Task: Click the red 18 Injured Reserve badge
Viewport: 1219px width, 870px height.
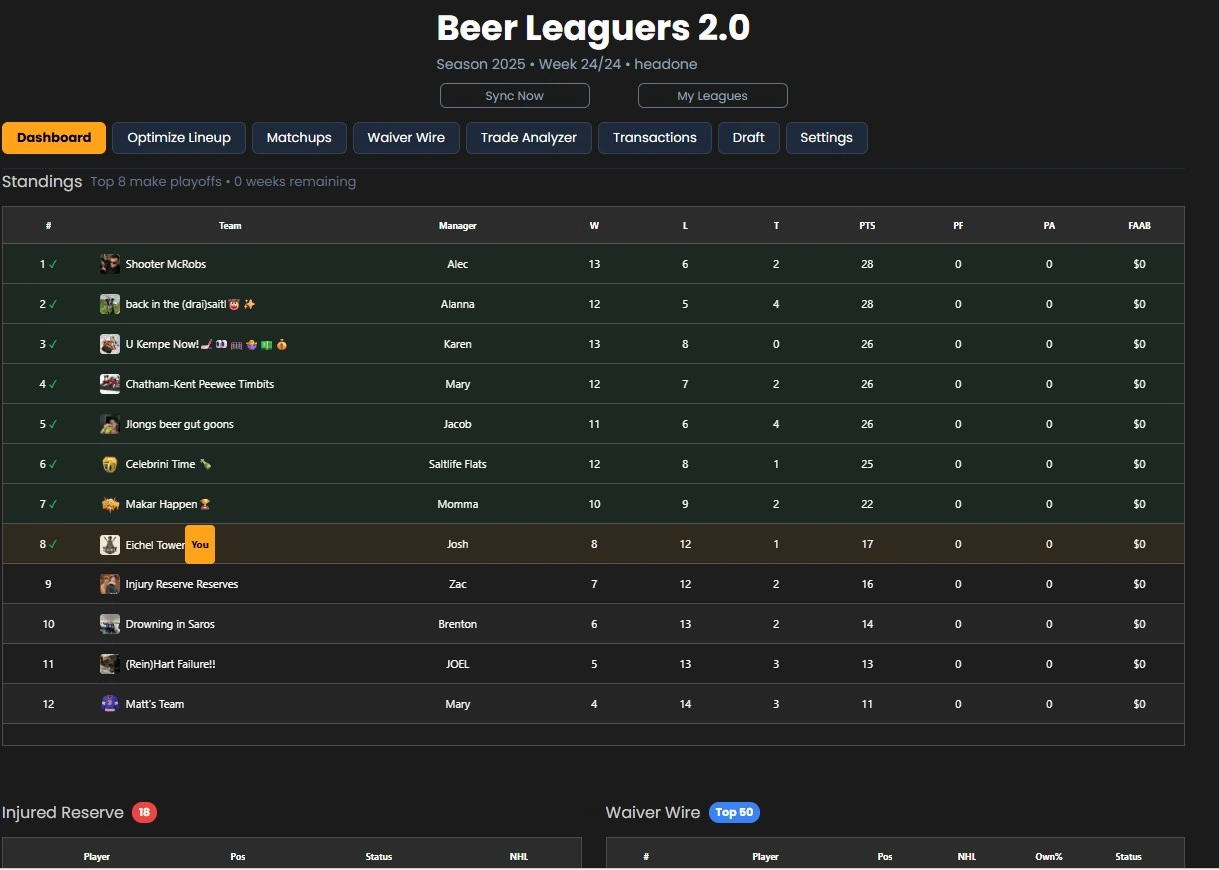Action: [x=144, y=812]
